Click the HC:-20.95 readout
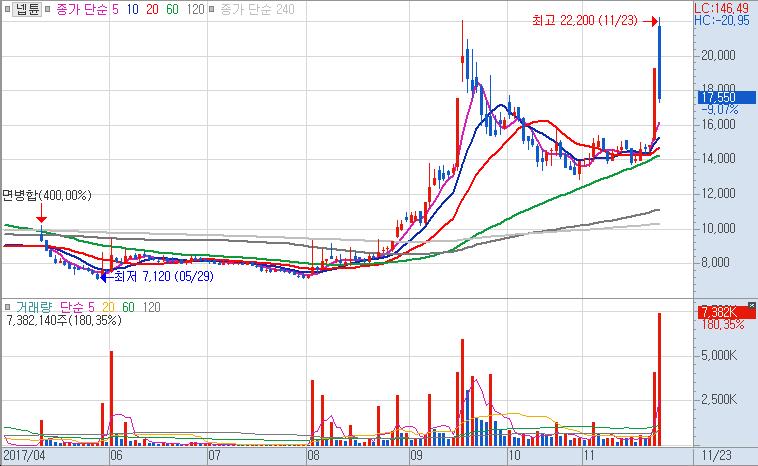Screen dimensions: 758x466 [721, 20]
